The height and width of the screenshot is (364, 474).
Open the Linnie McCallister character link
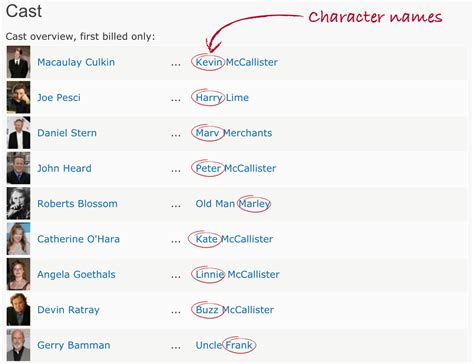tap(237, 274)
